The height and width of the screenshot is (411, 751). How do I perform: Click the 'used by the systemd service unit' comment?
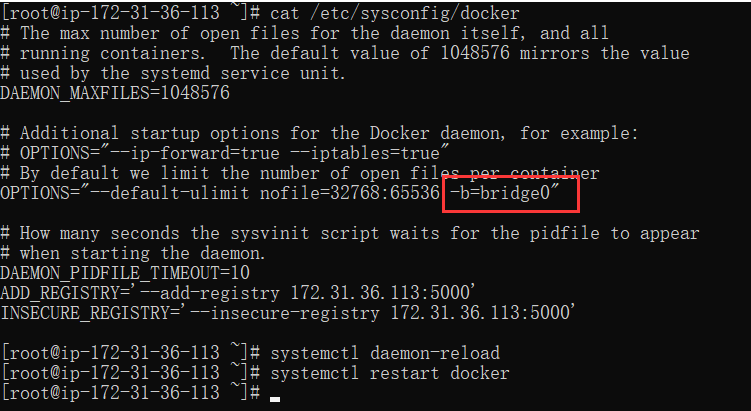tap(172, 73)
